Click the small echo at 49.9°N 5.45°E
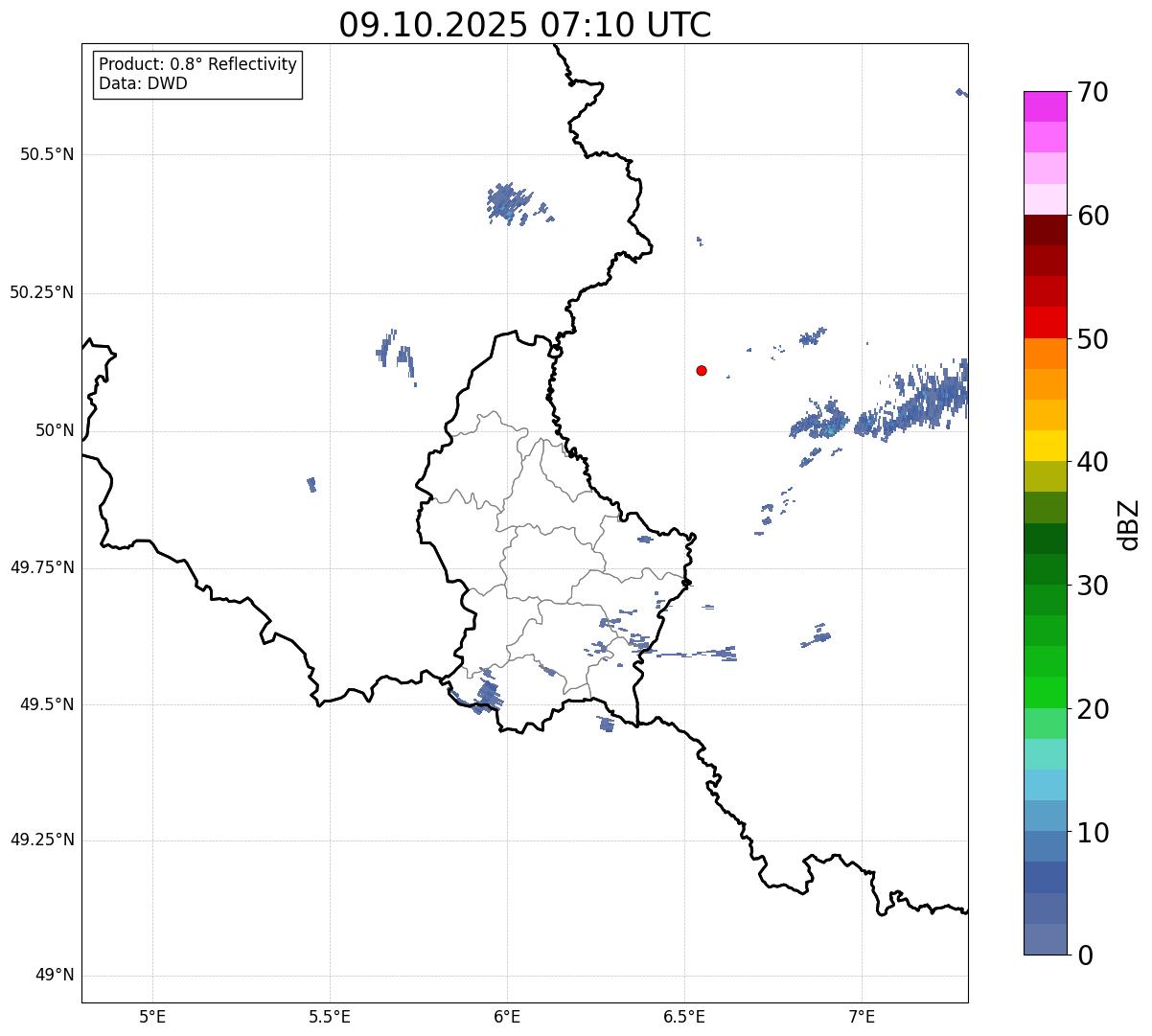Viewport: 1152px width, 1036px height. pyautogui.click(x=311, y=484)
